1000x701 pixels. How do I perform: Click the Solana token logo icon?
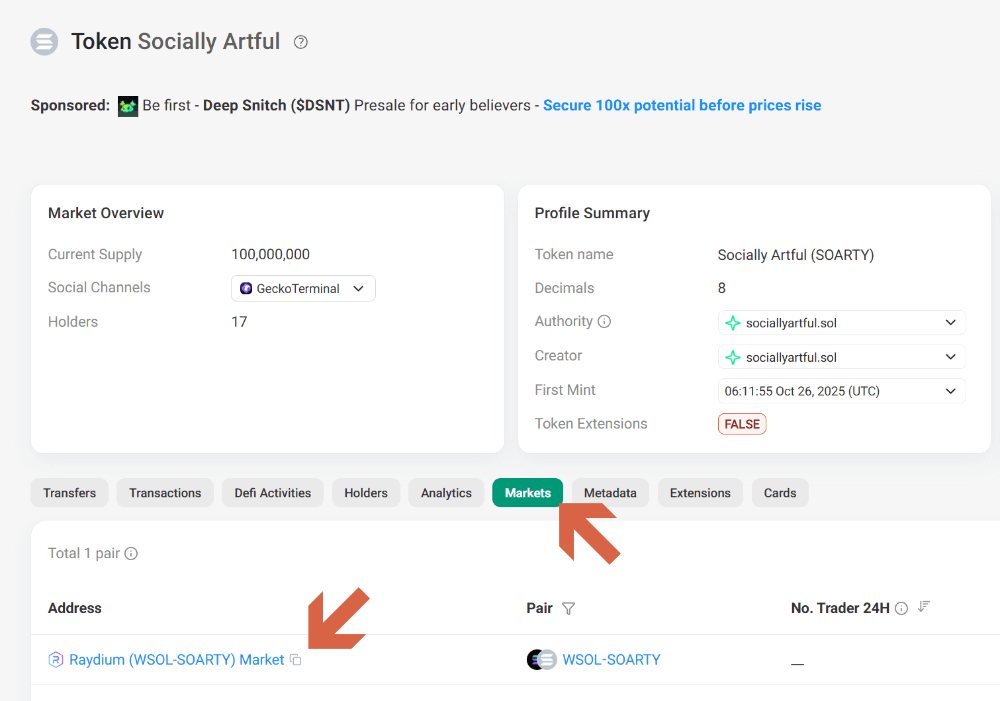click(x=44, y=42)
